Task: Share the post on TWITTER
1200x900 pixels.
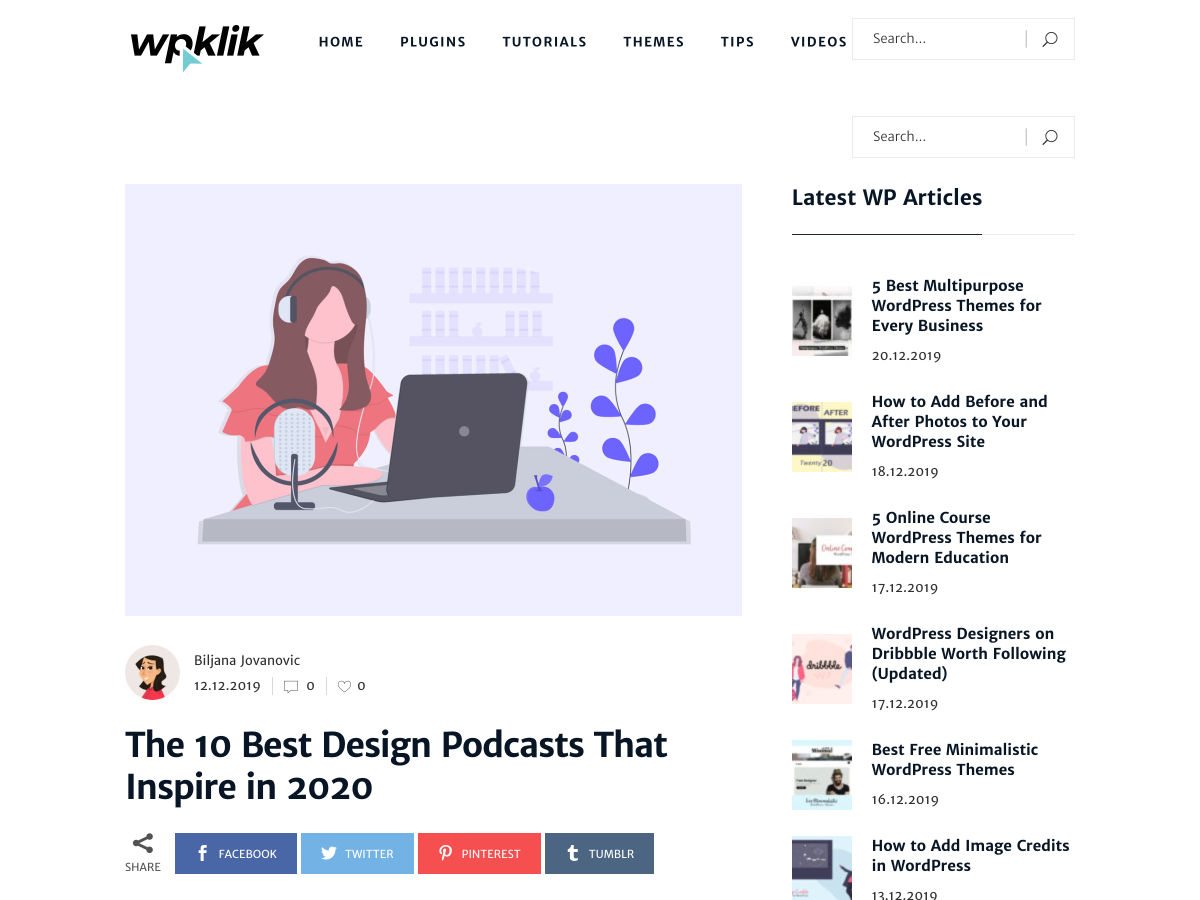Action: (357, 853)
